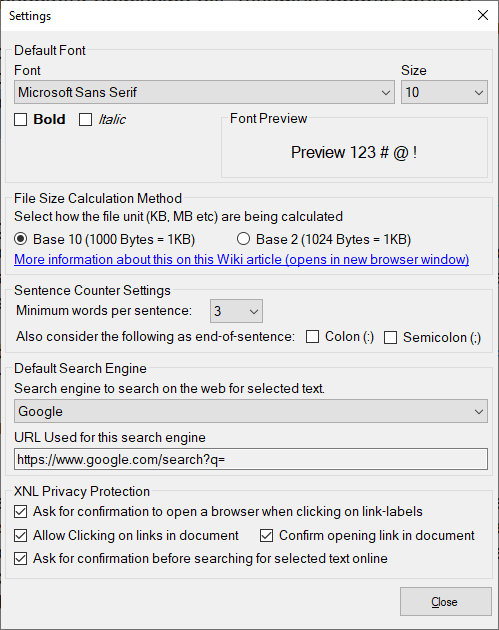
Task: Select Base 2 (1024 Bytes) option
Action: click(x=243, y=239)
